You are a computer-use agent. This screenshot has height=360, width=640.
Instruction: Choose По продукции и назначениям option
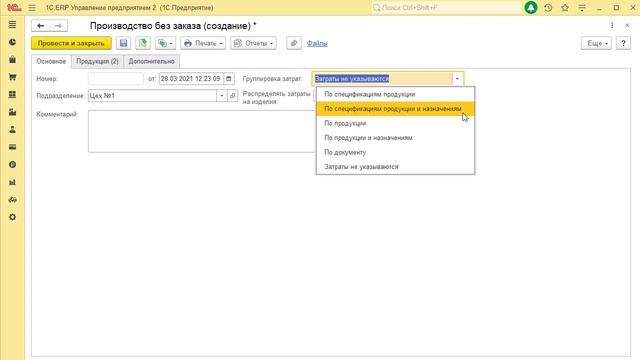tap(395, 138)
